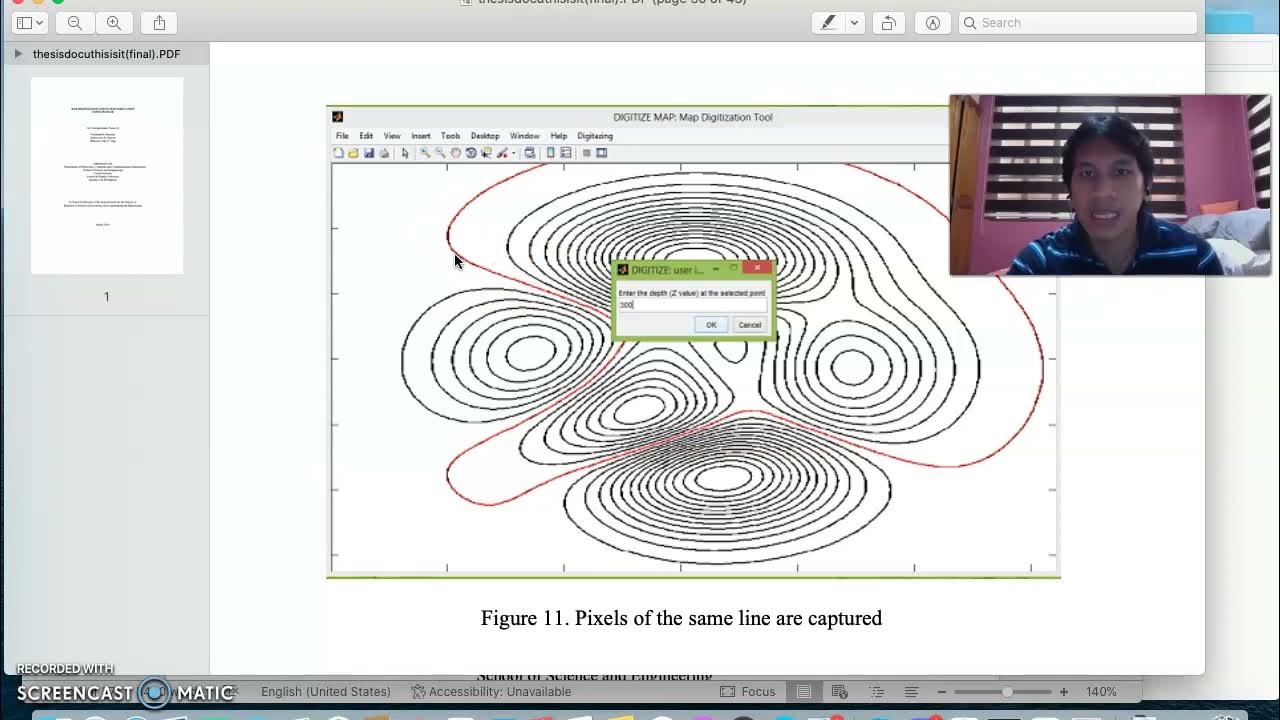The width and height of the screenshot is (1280, 720).
Task: Click the depth Z value input field
Action: 692,305
